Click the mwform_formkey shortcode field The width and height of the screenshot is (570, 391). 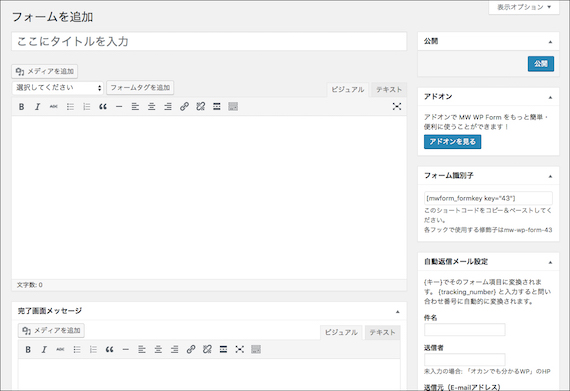pos(488,198)
